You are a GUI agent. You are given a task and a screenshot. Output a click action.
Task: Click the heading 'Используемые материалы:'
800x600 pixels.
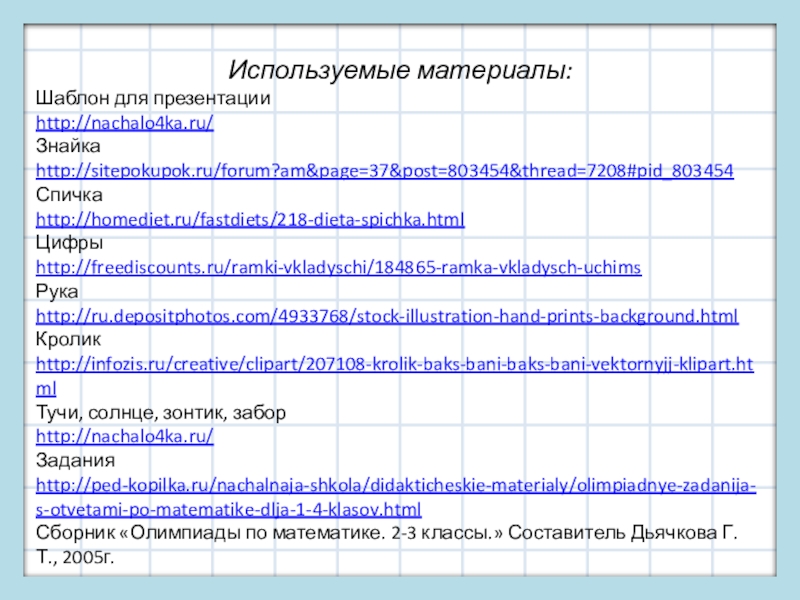pos(400,70)
